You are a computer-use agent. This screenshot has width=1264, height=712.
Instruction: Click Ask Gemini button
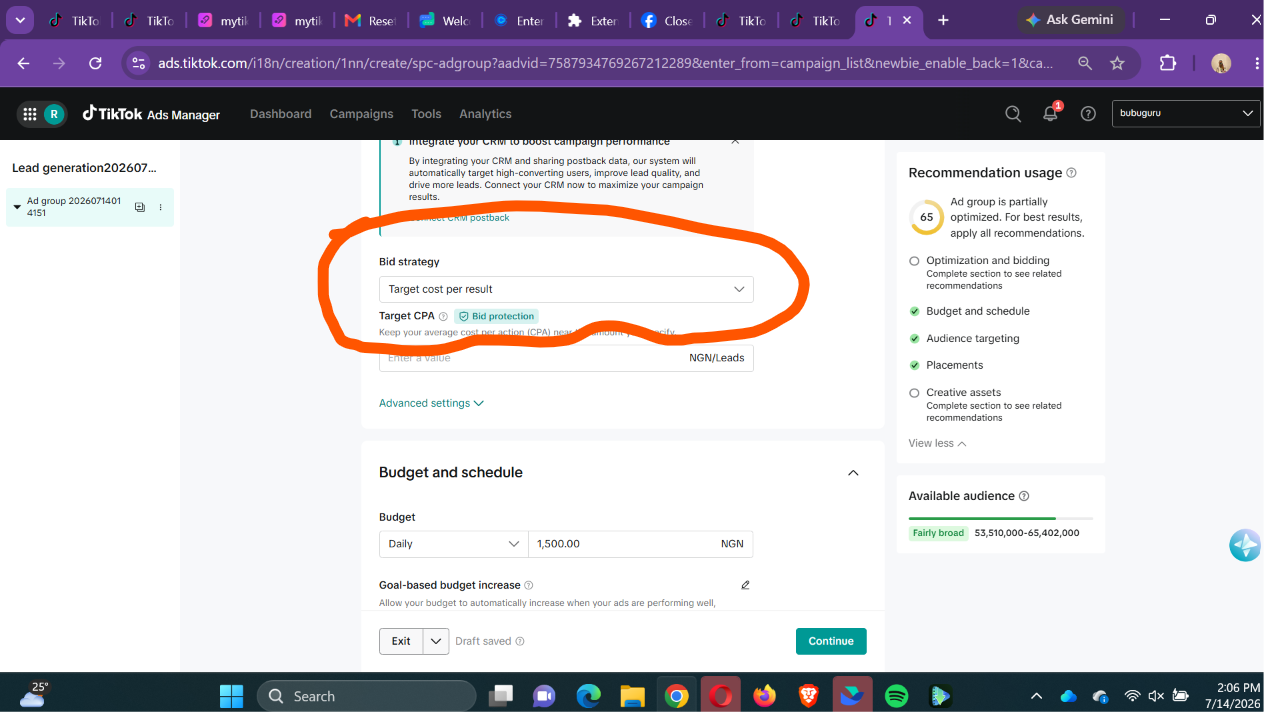click(x=1072, y=20)
